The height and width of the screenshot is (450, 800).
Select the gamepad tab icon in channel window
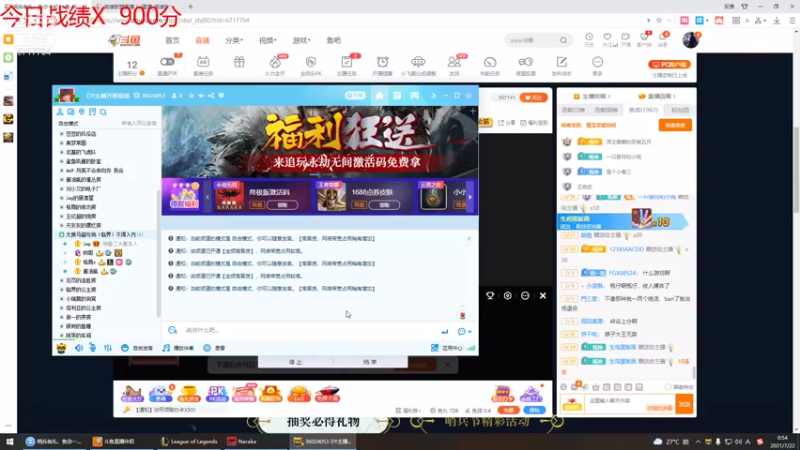[414, 95]
